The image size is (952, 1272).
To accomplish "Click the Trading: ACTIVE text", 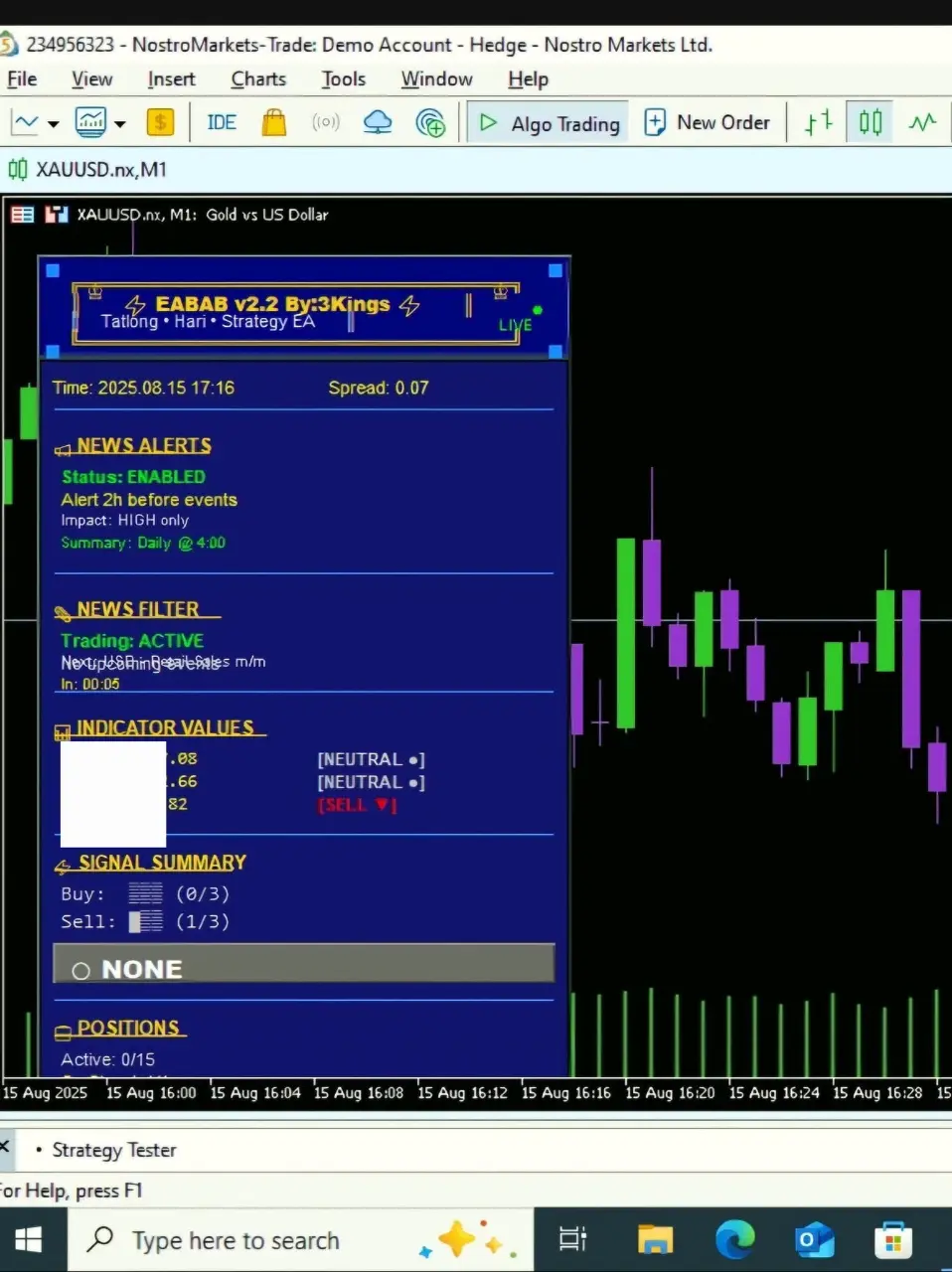I will (132, 641).
